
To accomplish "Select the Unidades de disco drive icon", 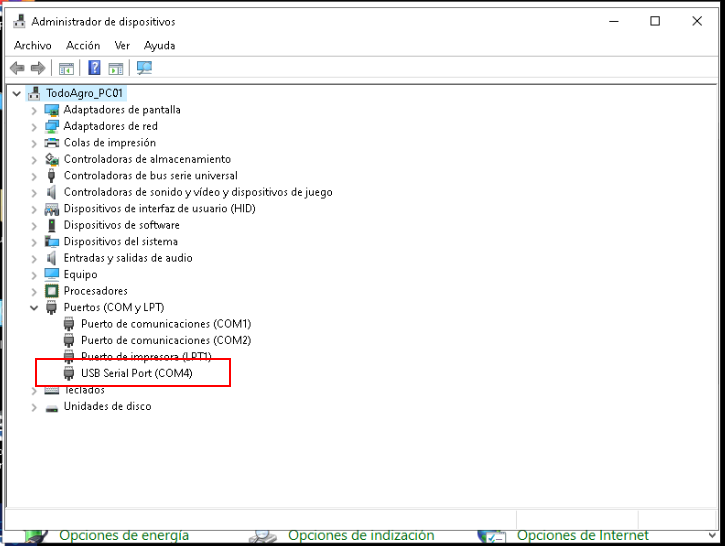I will point(52,408).
